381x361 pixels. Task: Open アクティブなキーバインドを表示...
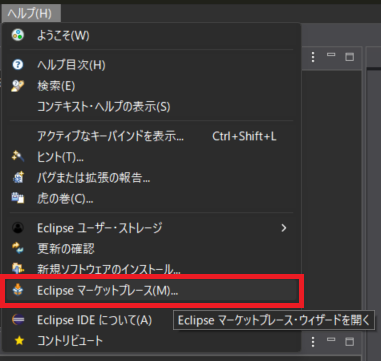(x=152, y=136)
